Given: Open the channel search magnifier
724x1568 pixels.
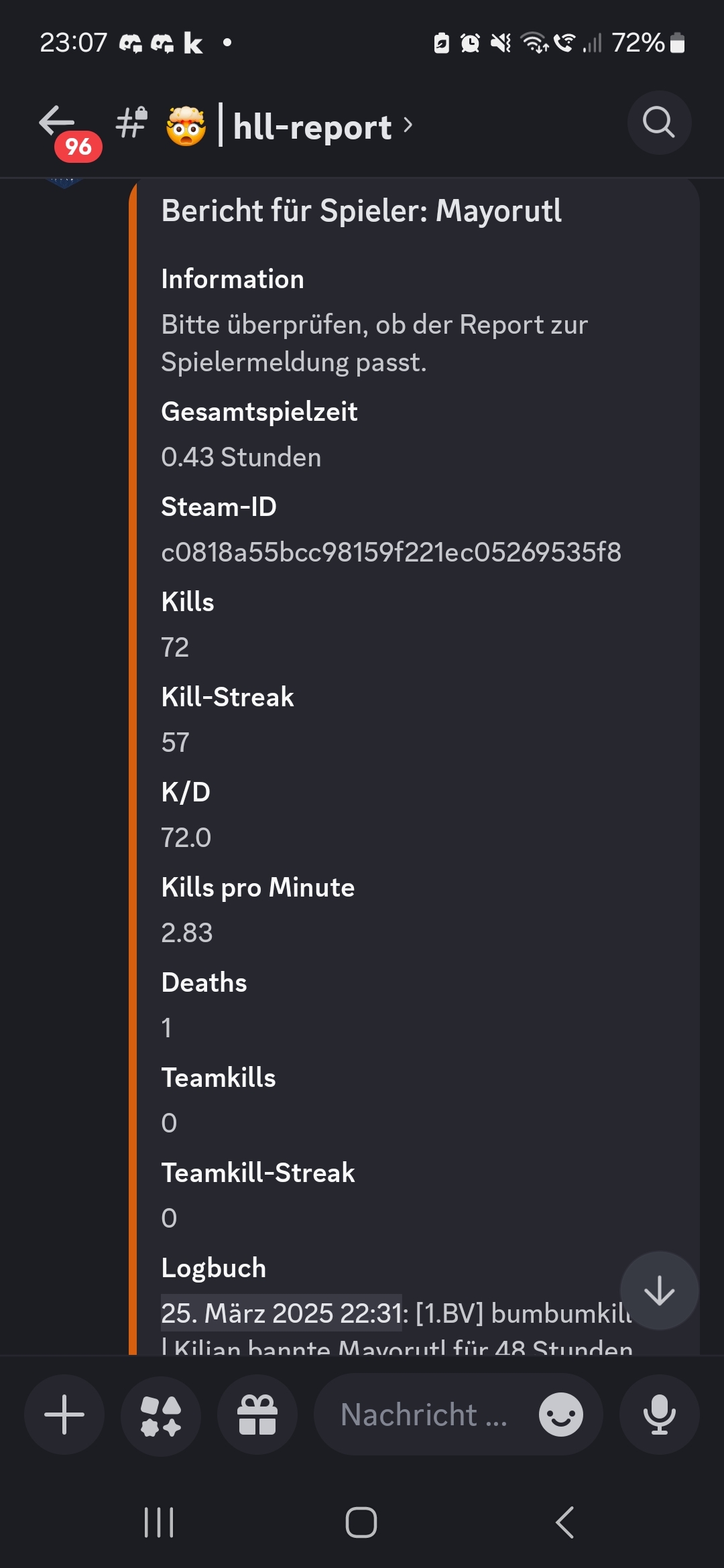Looking at the screenshot, I should coord(659,123).
